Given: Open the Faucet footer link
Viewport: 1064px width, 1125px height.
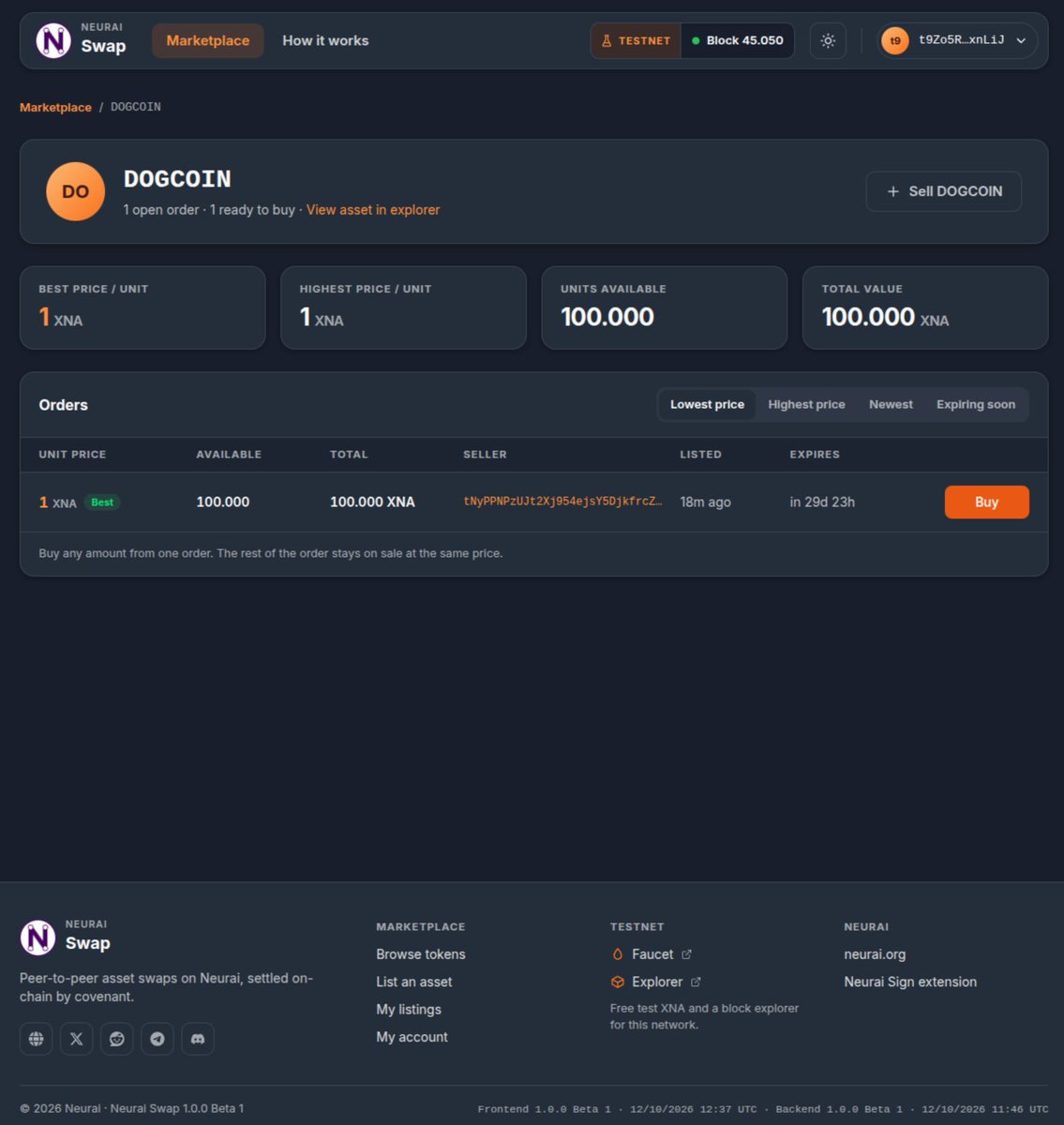Looking at the screenshot, I should 652,954.
